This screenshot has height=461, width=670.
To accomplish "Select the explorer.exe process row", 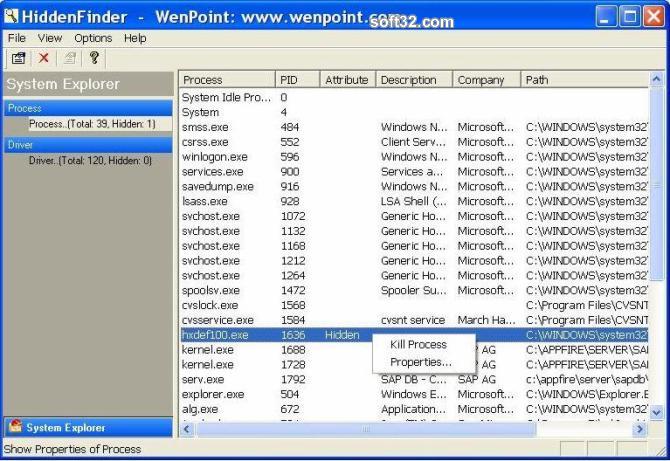I will click(212, 394).
